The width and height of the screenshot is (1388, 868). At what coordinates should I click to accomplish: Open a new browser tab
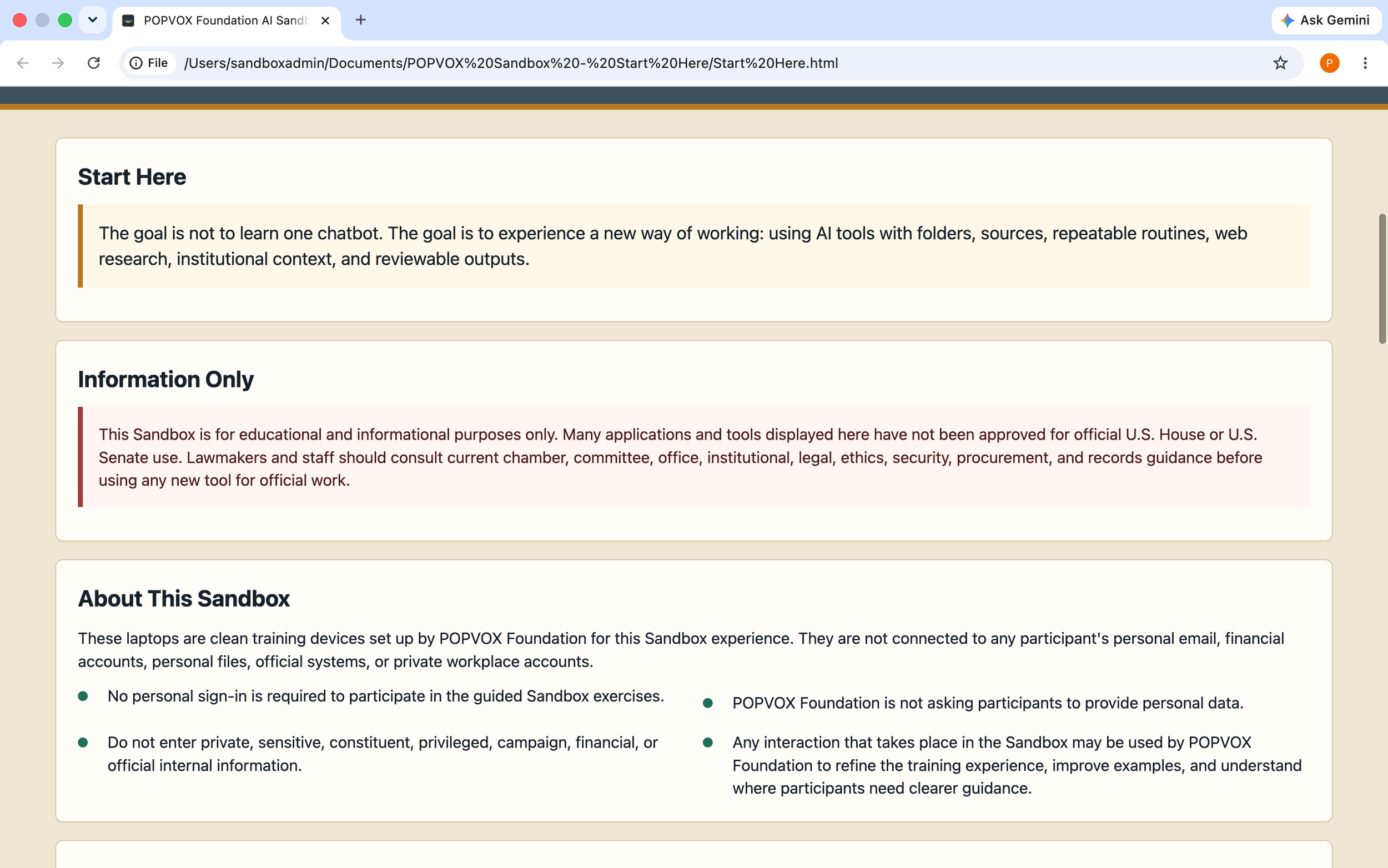(361, 20)
